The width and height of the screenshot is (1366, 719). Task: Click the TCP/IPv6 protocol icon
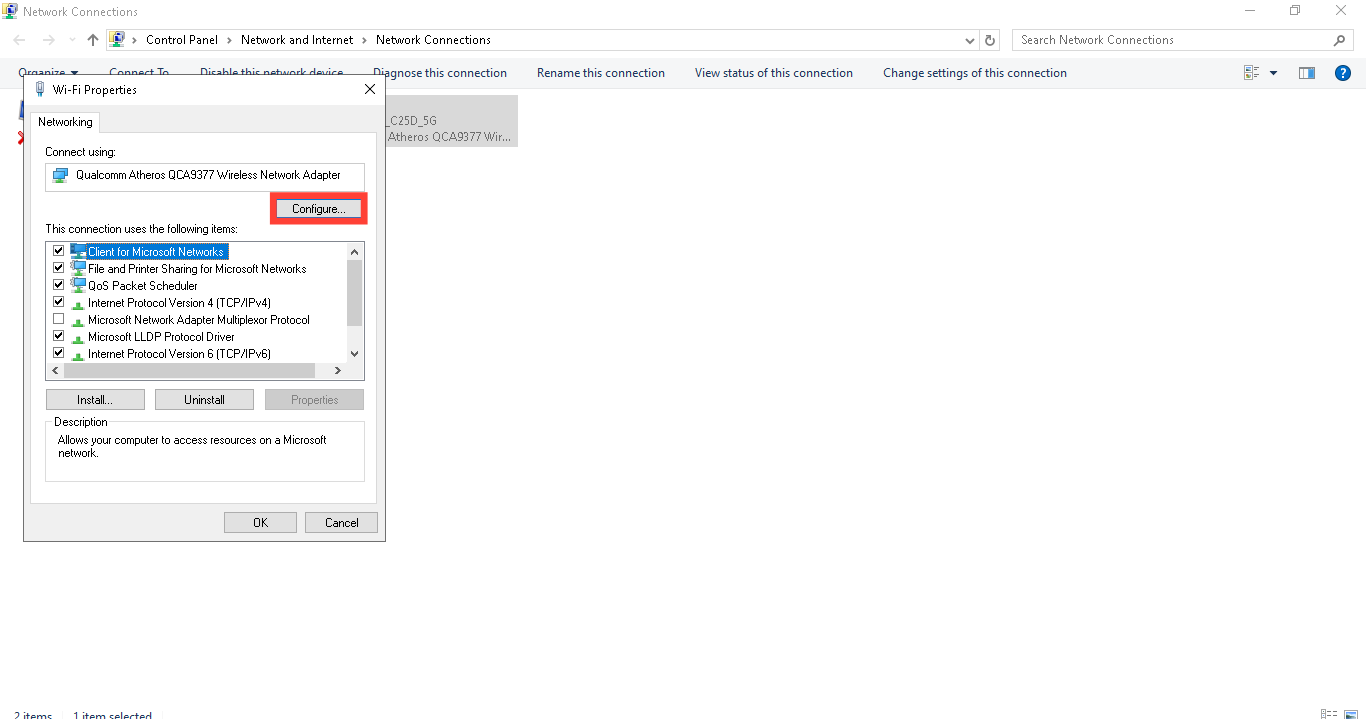pos(78,354)
